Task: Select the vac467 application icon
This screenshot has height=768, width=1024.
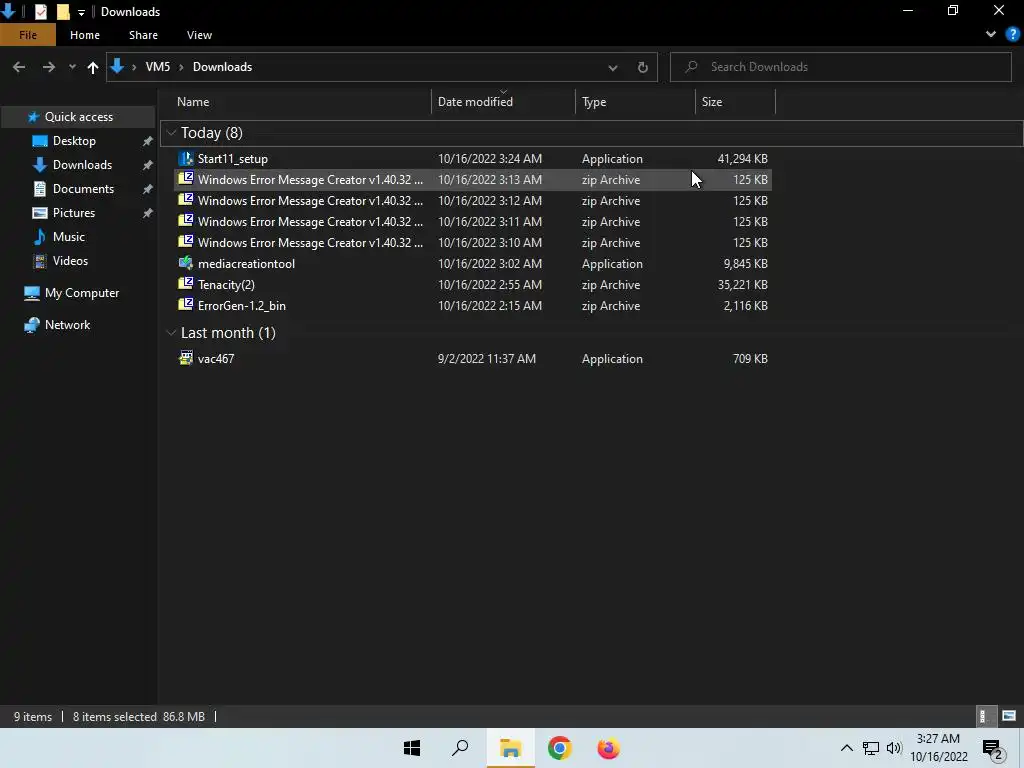Action: (x=185, y=358)
